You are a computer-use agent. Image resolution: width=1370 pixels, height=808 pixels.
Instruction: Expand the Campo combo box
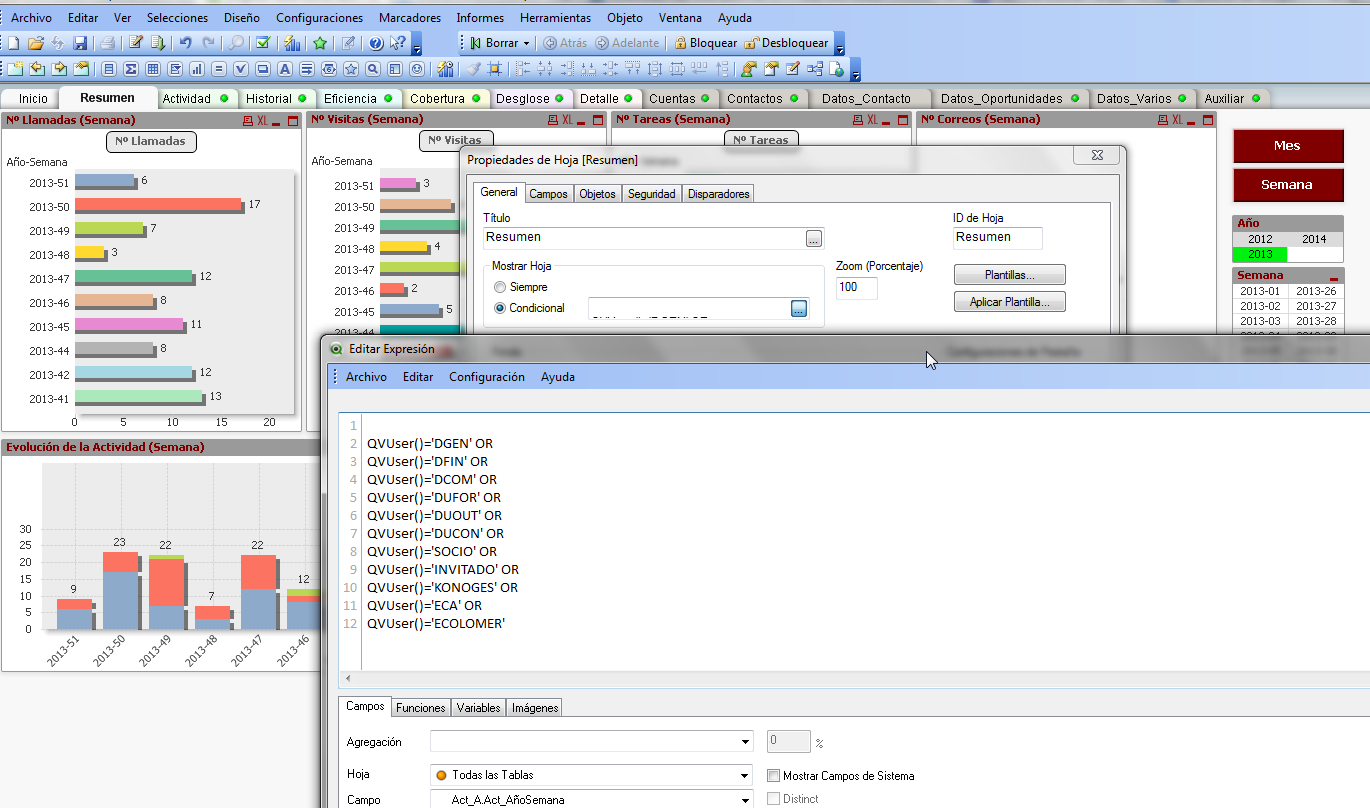[x=746, y=799]
